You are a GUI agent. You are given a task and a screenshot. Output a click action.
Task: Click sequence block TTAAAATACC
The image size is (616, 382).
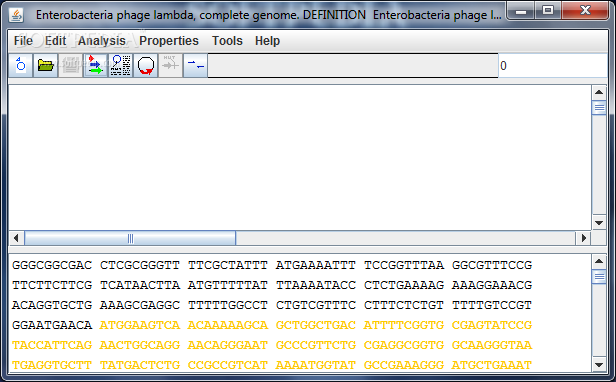316,285
